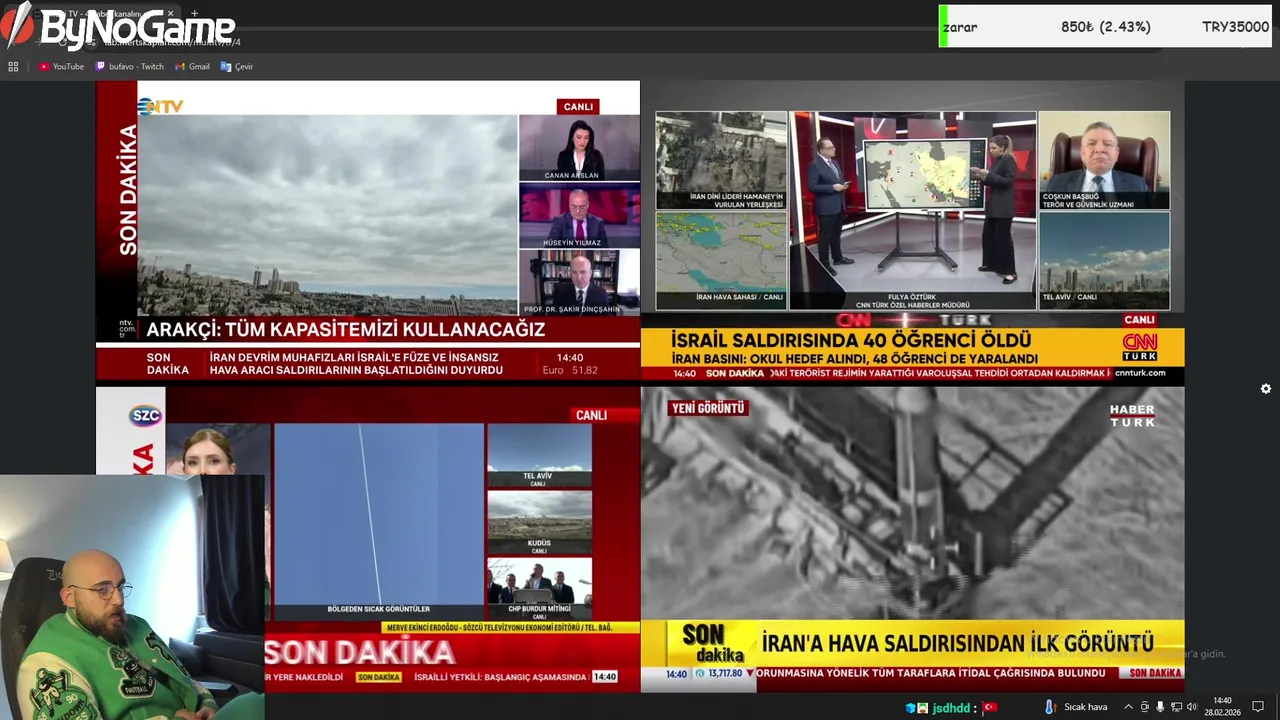The height and width of the screenshot is (720, 1280).
Task: Select the CNN Türk live stream panel
Action: tap(912, 231)
